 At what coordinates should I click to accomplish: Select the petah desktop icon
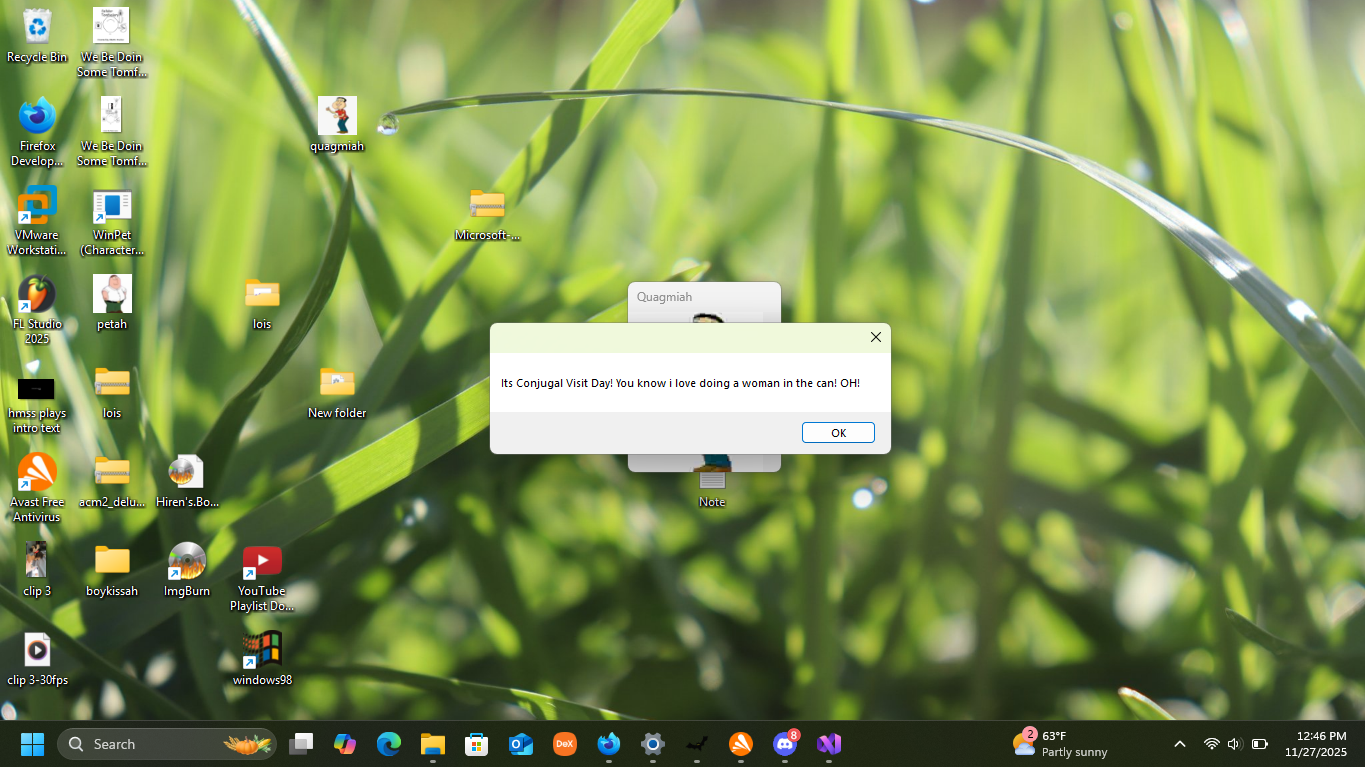click(x=112, y=302)
